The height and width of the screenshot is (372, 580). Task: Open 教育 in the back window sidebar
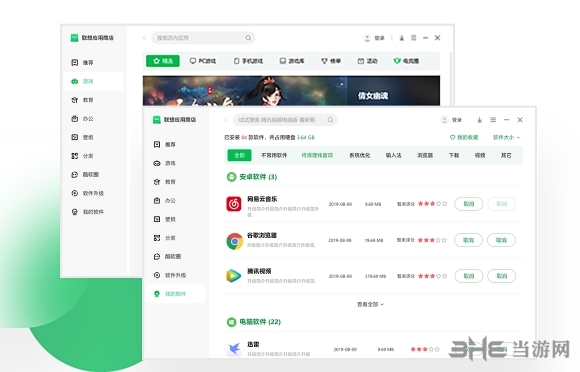point(82,100)
